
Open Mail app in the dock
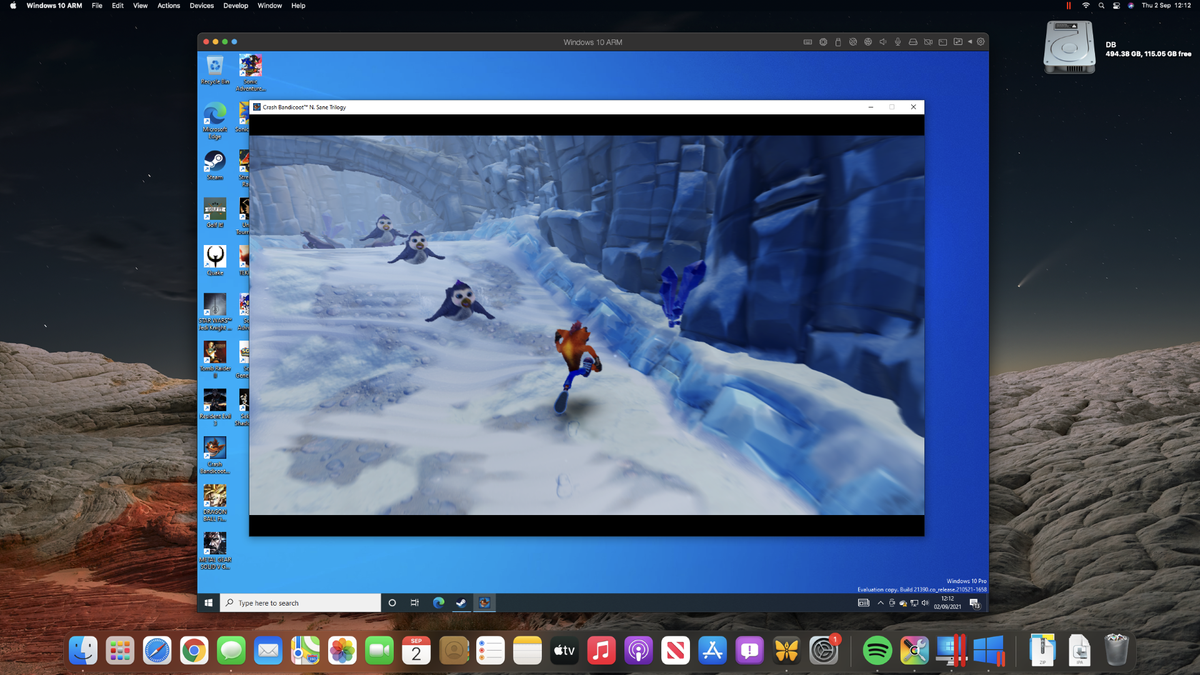coord(268,651)
